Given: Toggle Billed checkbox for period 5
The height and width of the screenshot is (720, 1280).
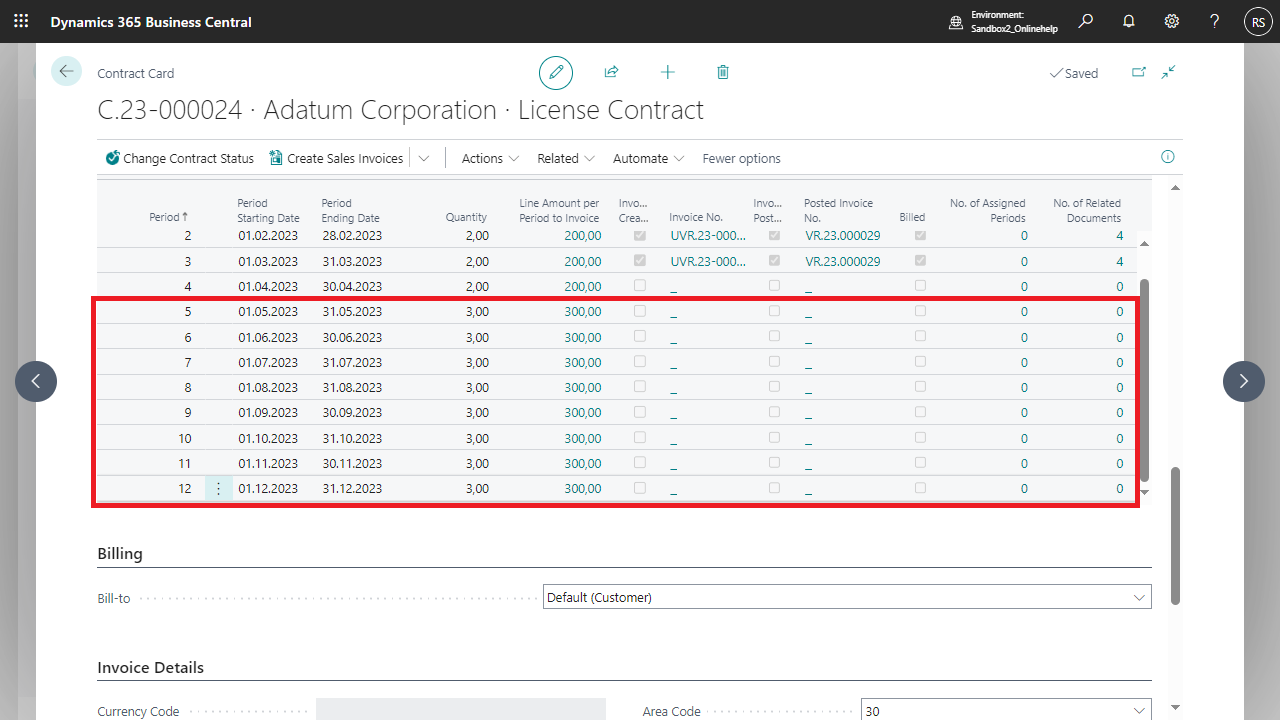Looking at the screenshot, I should (920, 311).
